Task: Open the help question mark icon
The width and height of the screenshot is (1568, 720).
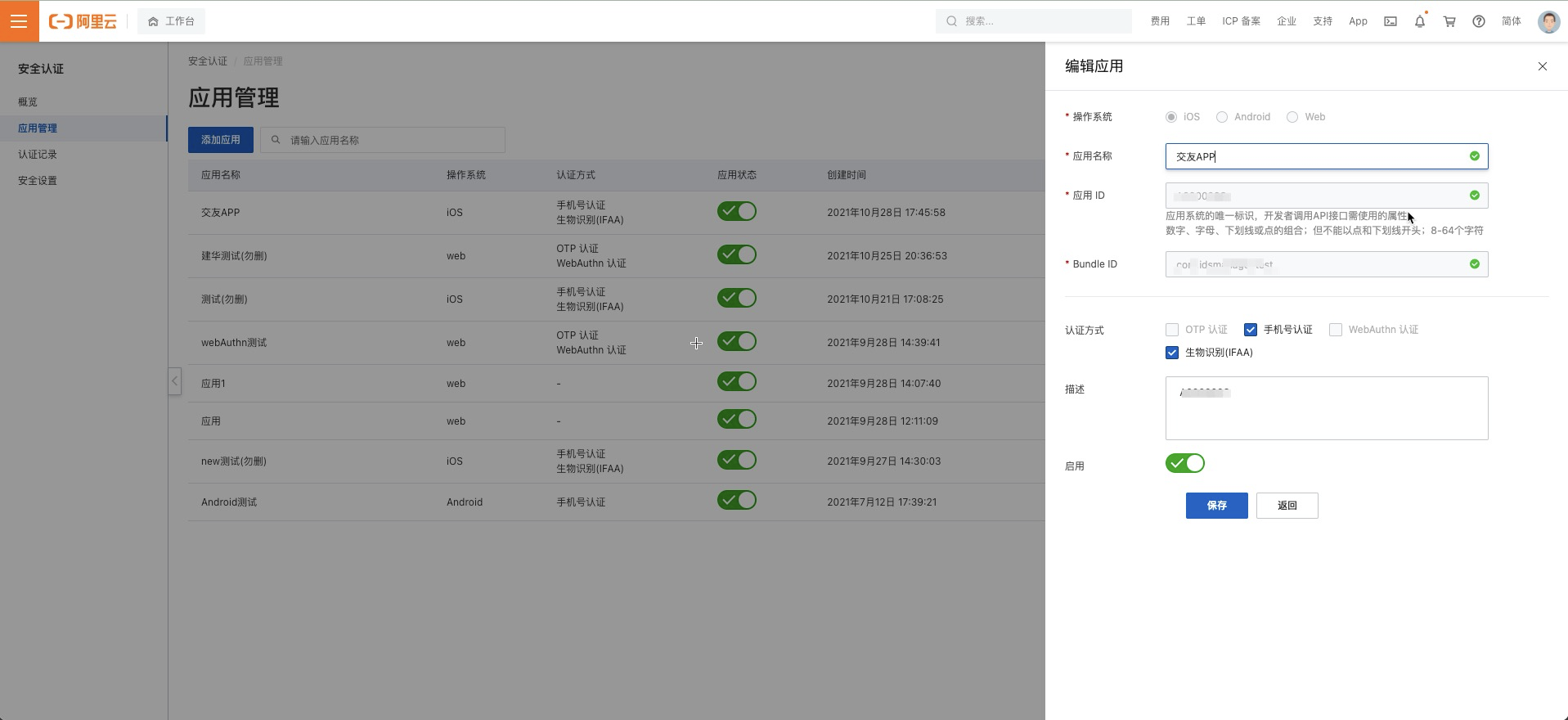Action: (1479, 21)
